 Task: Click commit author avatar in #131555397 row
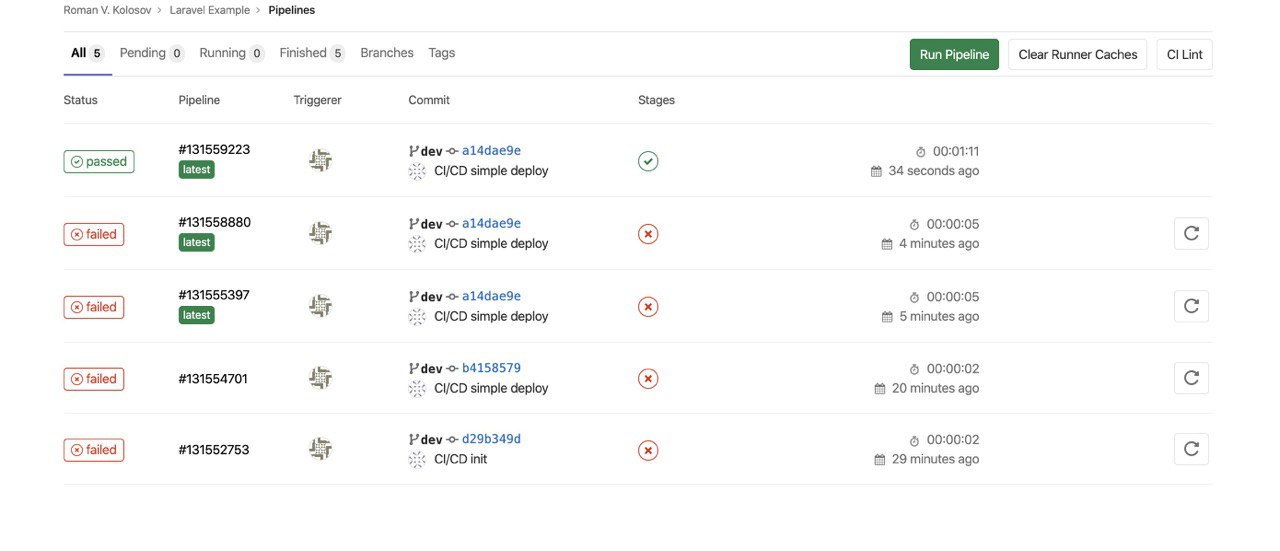(x=417, y=317)
